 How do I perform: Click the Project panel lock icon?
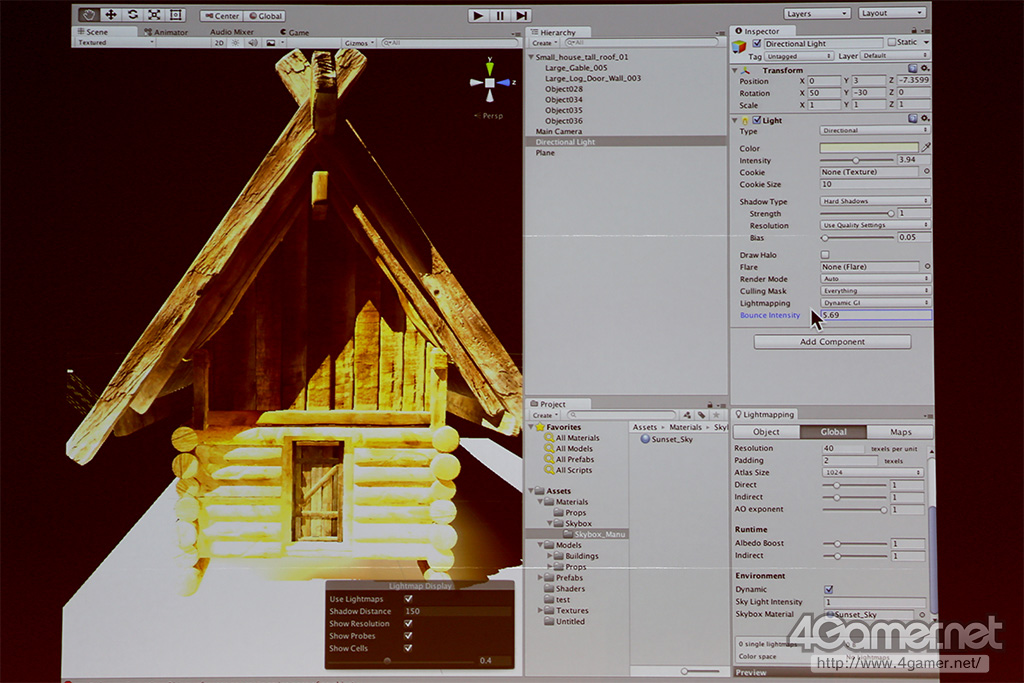[710, 405]
